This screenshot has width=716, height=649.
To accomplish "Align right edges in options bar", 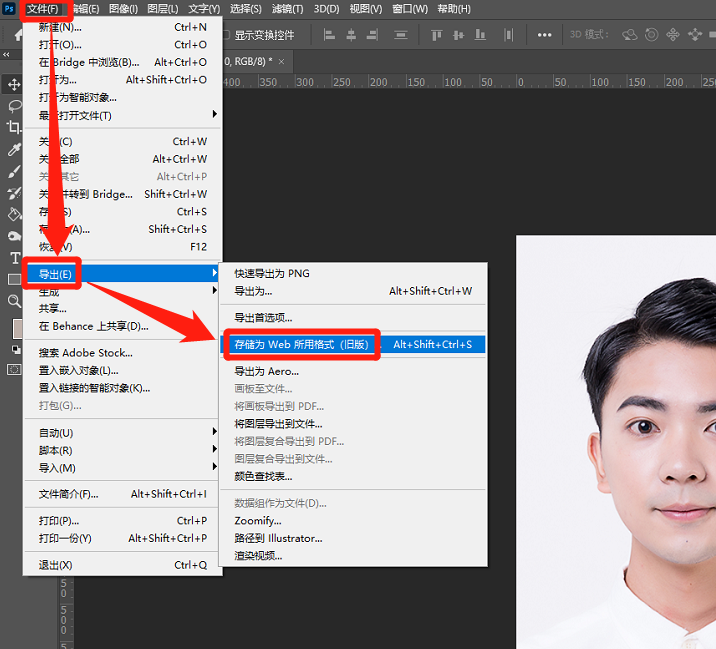I will pos(373,35).
